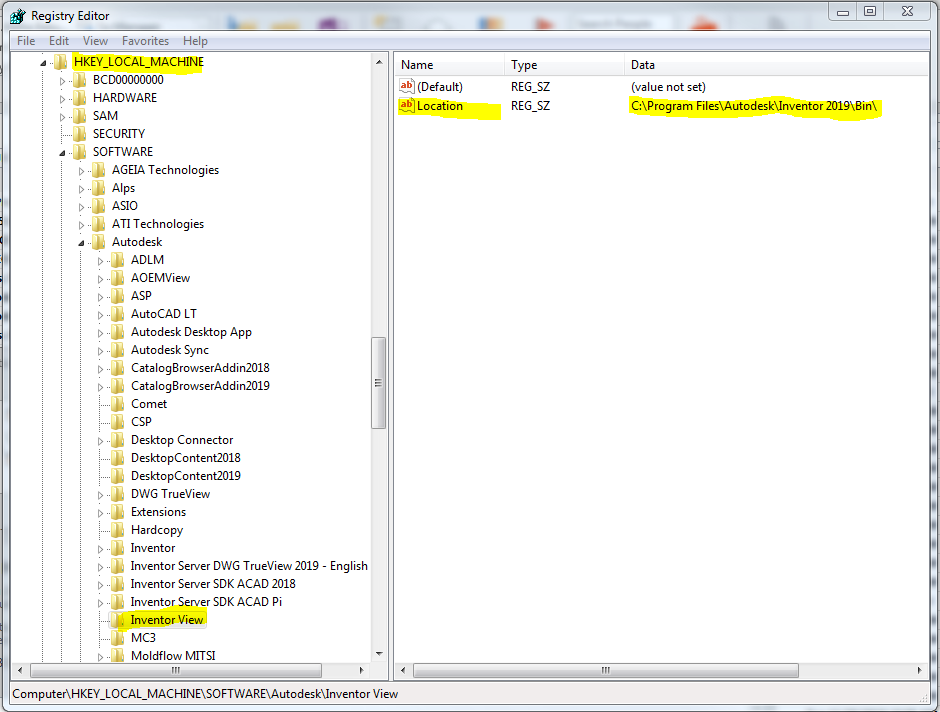Click the MC3 folder icon
Viewport: 940px width, 712px height.
pyautogui.click(x=118, y=638)
